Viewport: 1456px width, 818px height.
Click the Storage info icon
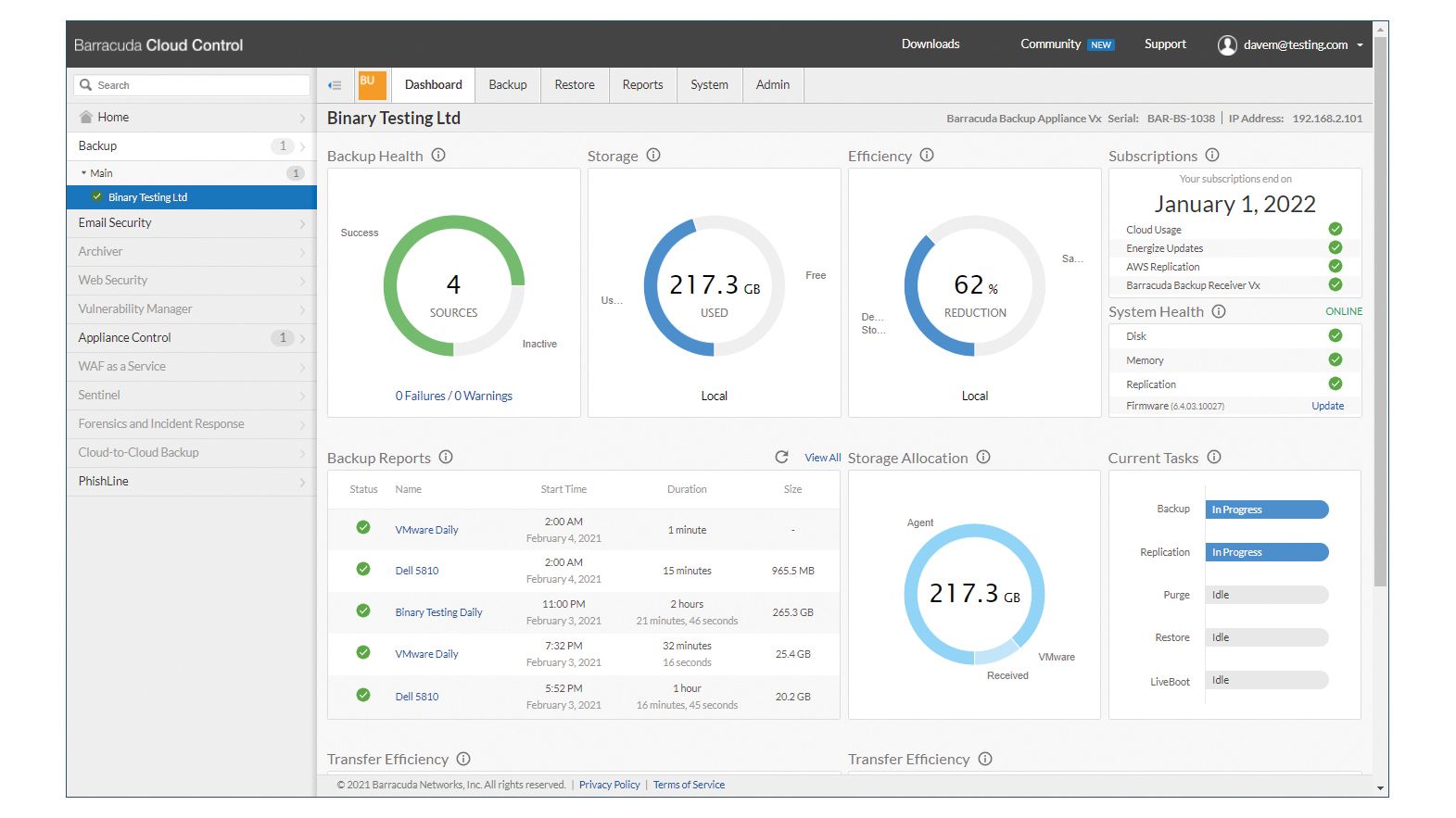[653, 156]
